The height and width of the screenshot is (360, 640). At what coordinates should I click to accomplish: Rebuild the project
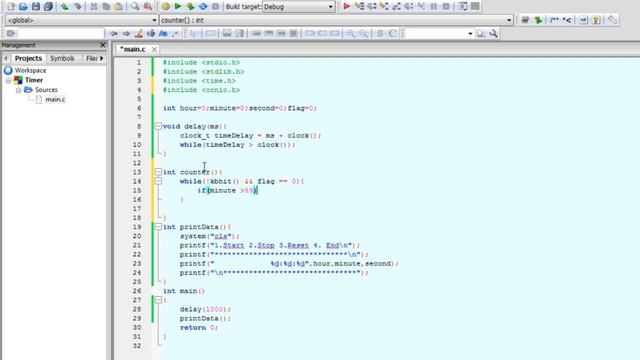(203, 6)
